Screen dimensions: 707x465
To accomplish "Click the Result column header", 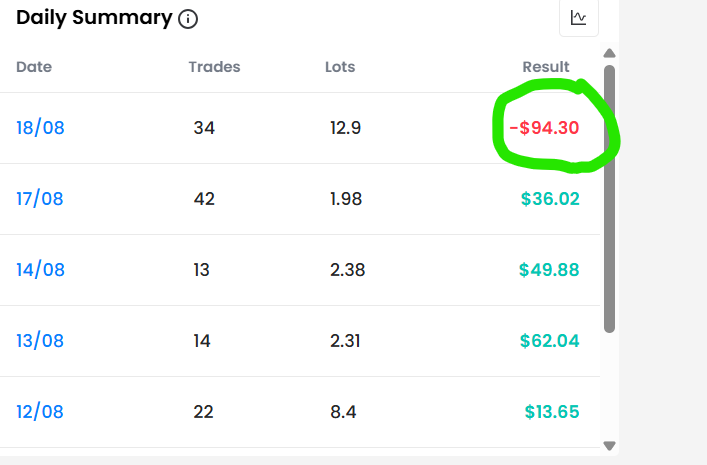I will click(x=546, y=67).
